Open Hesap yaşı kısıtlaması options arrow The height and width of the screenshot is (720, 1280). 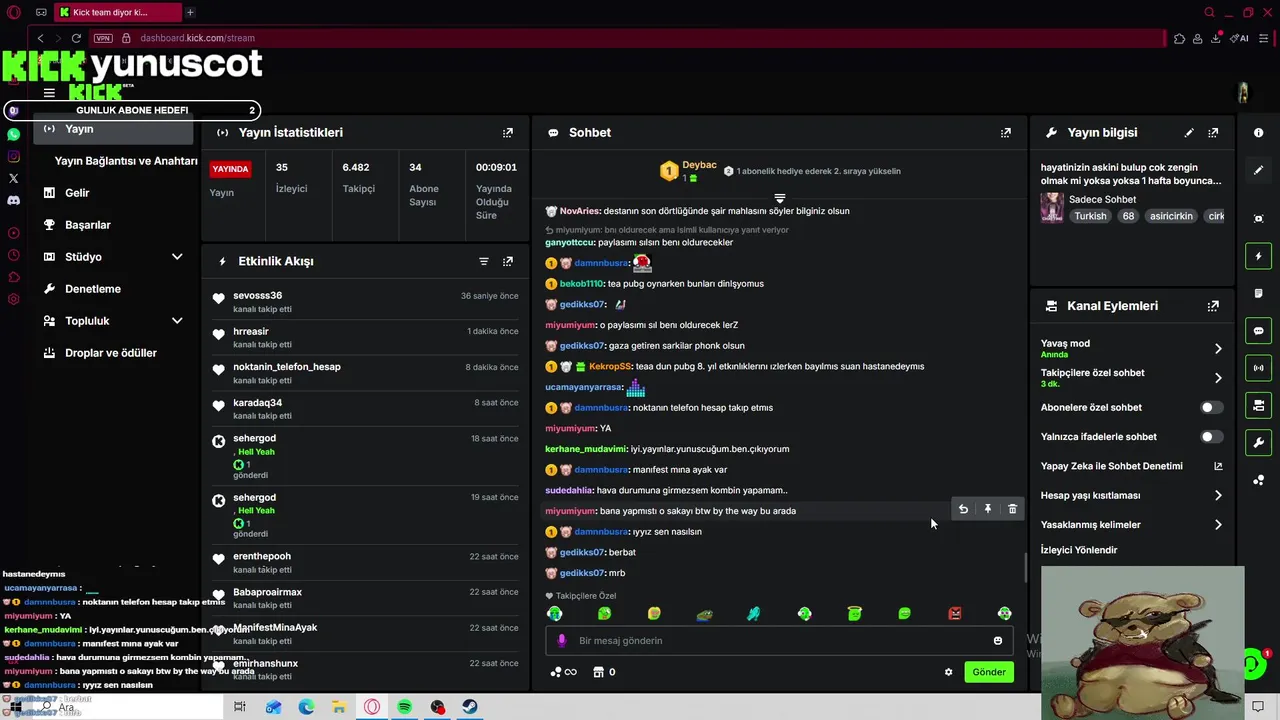(x=1218, y=495)
